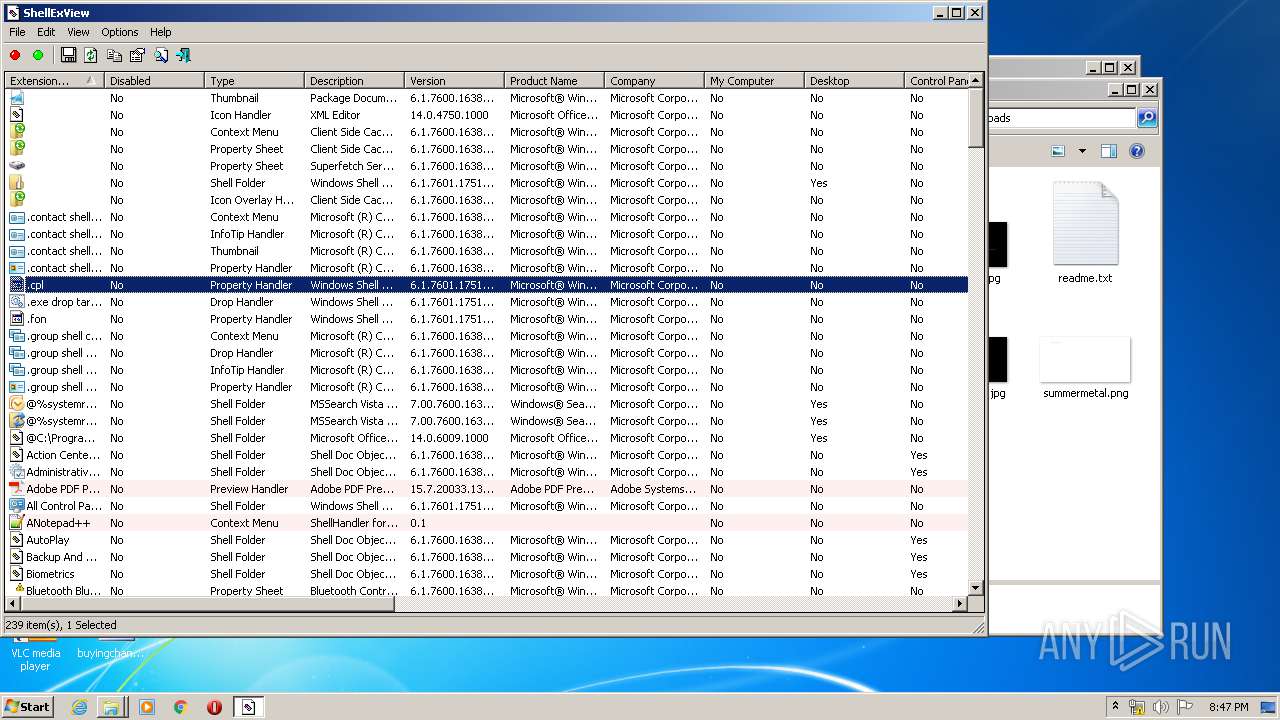Click the Find magnifier toolbar icon
The width and height of the screenshot is (1280, 720).
160,55
